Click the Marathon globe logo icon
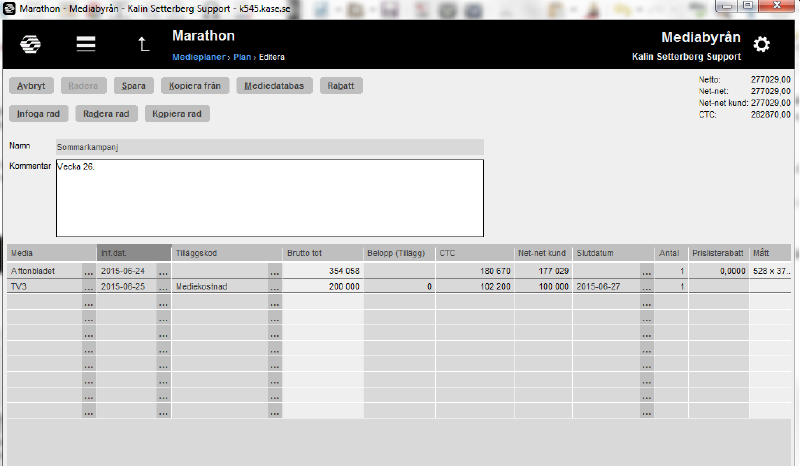This screenshot has height=466, width=800. (31, 44)
